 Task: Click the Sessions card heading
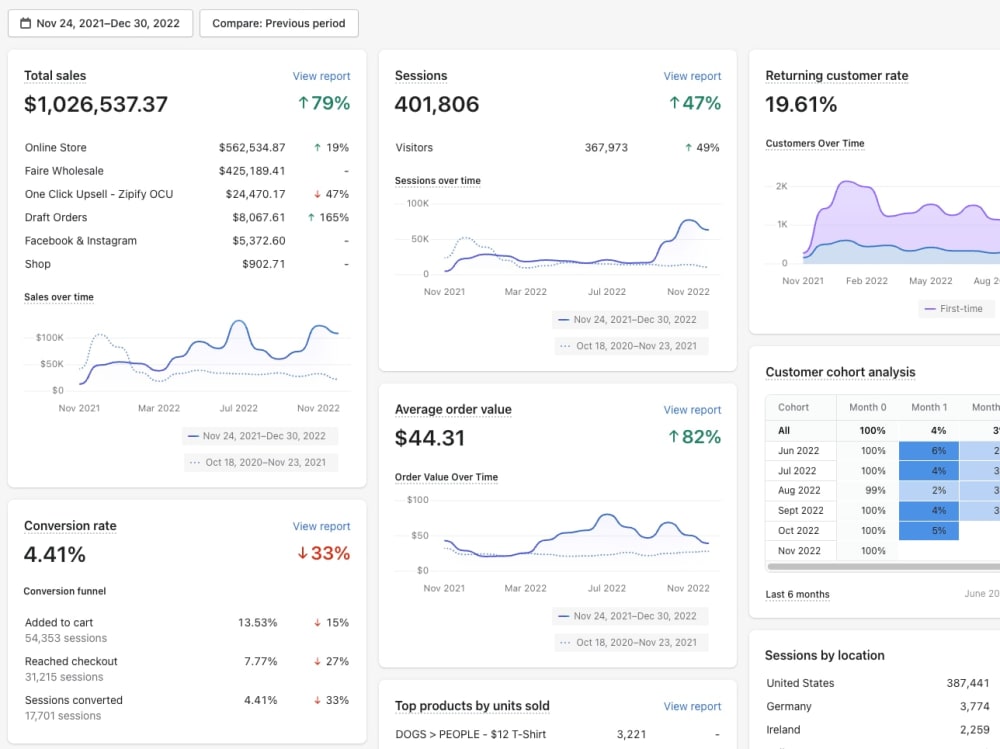(421, 75)
